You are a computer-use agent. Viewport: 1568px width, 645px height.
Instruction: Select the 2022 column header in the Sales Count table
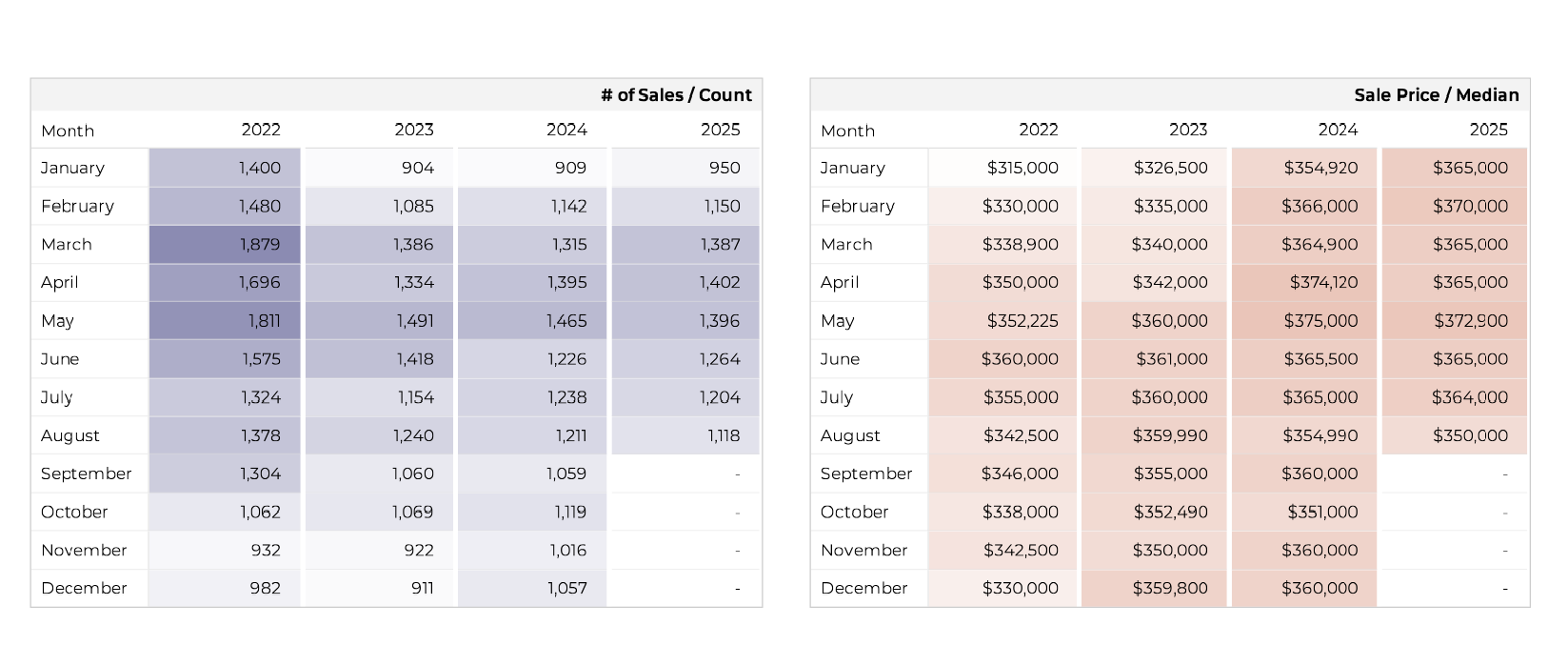[261, 130]
